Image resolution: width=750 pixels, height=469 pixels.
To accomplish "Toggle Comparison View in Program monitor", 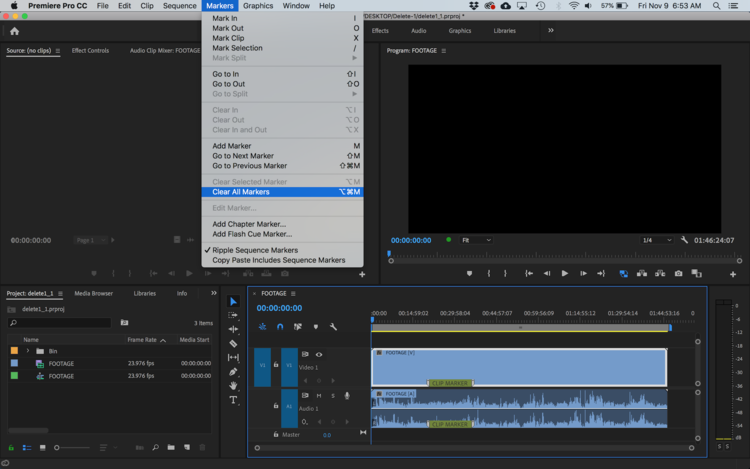I will (696, 273).
